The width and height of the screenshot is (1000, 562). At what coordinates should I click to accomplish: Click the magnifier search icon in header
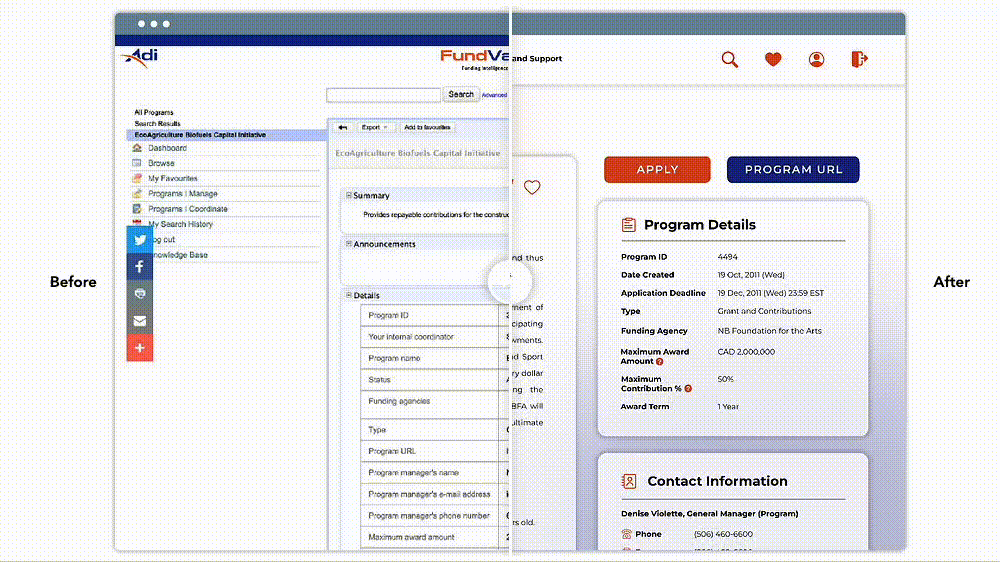[730, 59]
